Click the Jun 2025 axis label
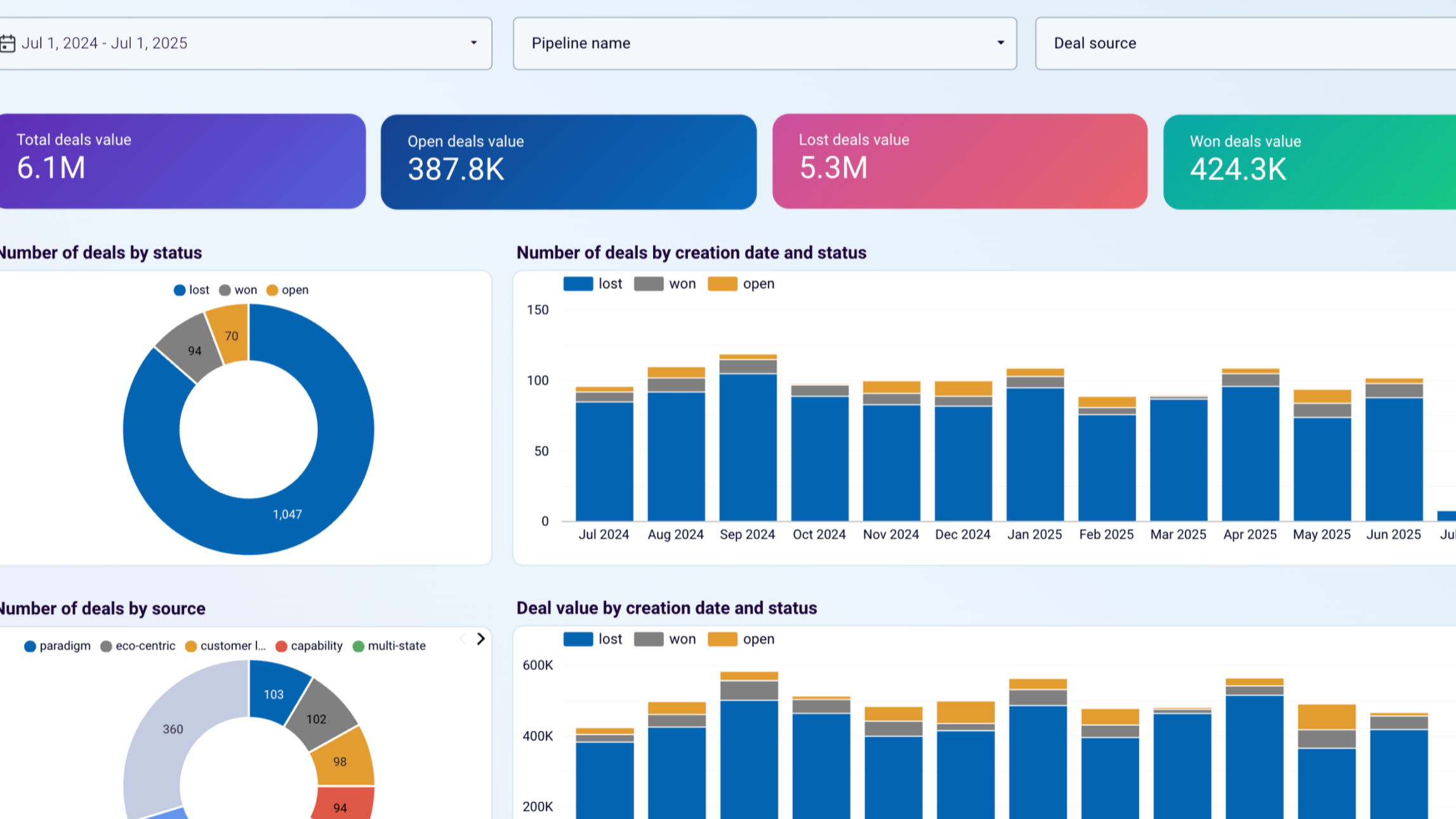The height and width of the screenshot is (819, 1456). point(1394,535)
